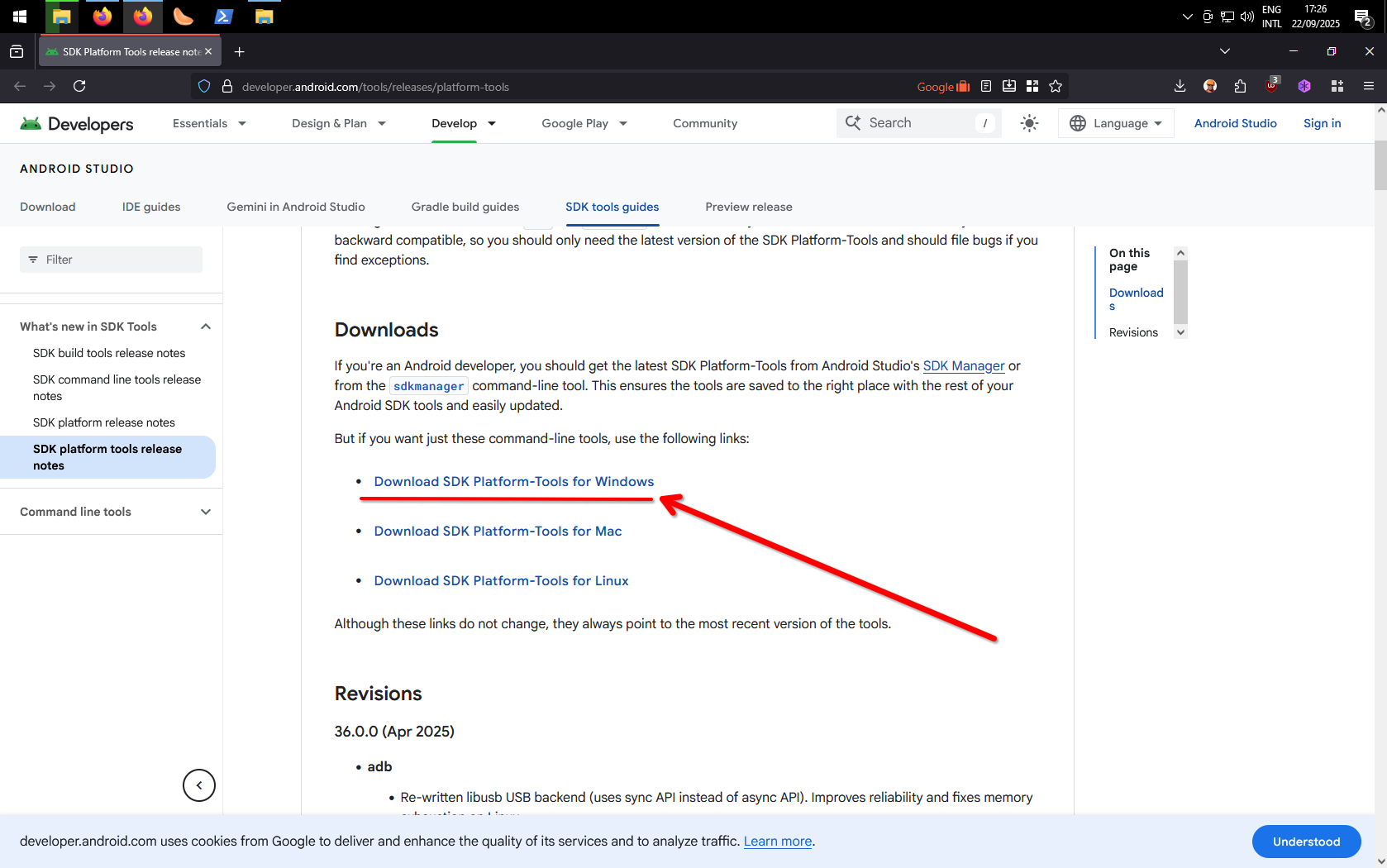Open the Essentials dropdown menu
Screen dimensions: 1387x868
tap(209, 123)
